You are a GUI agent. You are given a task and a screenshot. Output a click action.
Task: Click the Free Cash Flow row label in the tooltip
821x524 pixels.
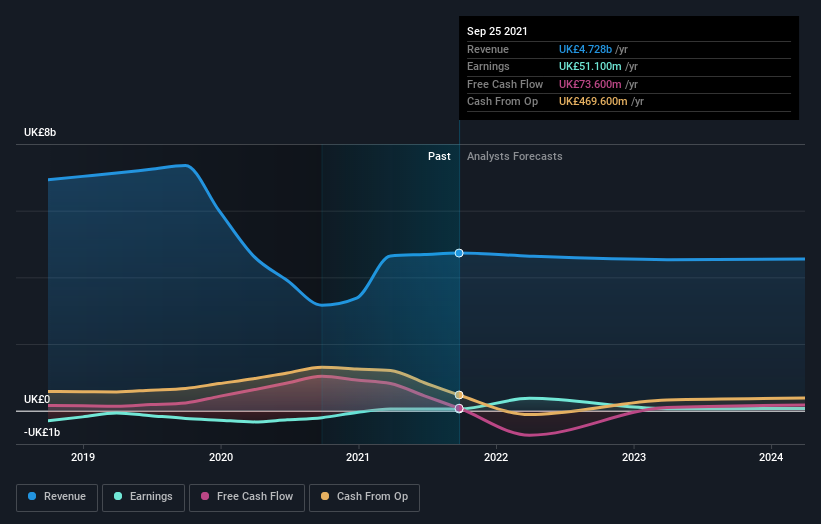(505, 84)
